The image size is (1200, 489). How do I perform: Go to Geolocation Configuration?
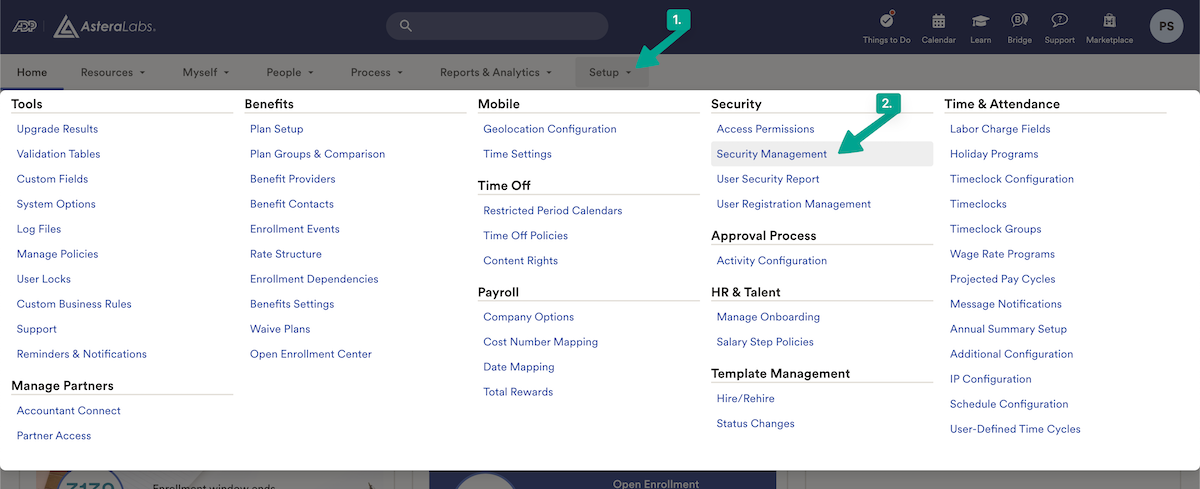coord(549,129)
